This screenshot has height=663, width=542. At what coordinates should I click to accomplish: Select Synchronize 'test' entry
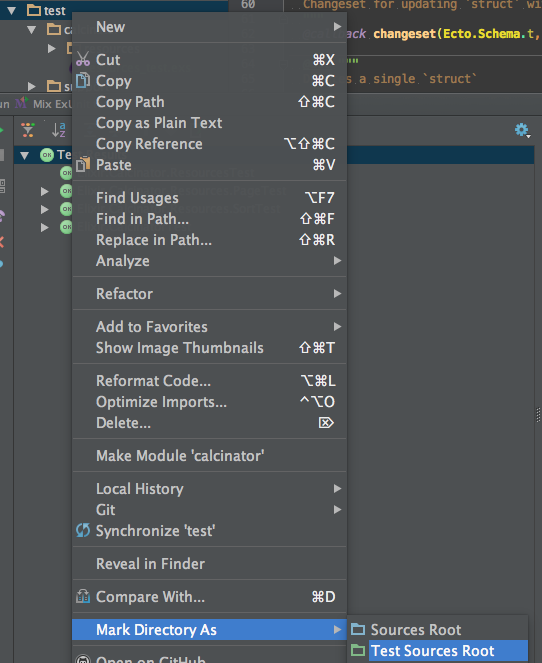click(209, 531)
